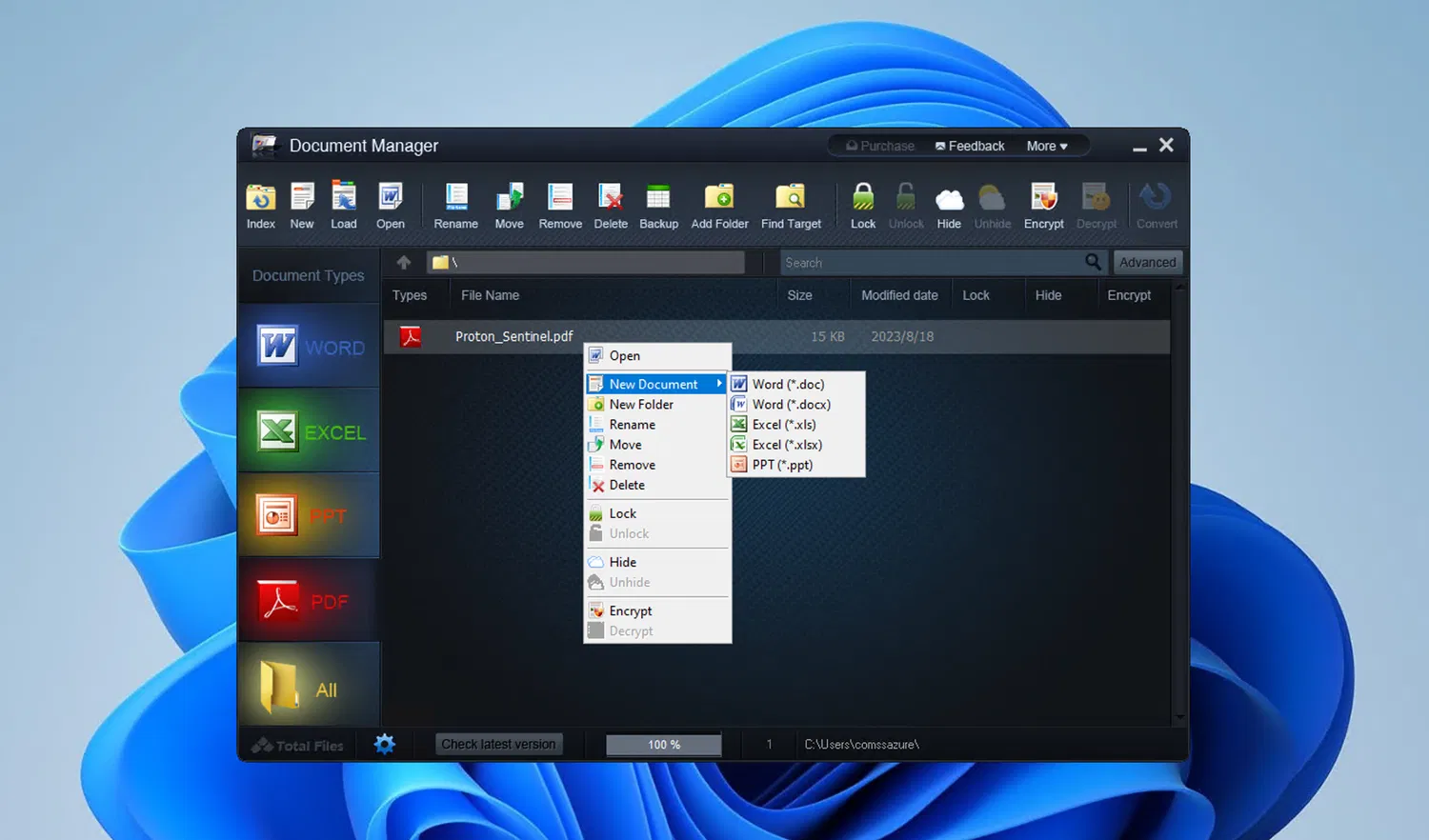Click inside the Search input field
The width and height of the screenshot is (1429, 840).
click(x=929, y=263)
